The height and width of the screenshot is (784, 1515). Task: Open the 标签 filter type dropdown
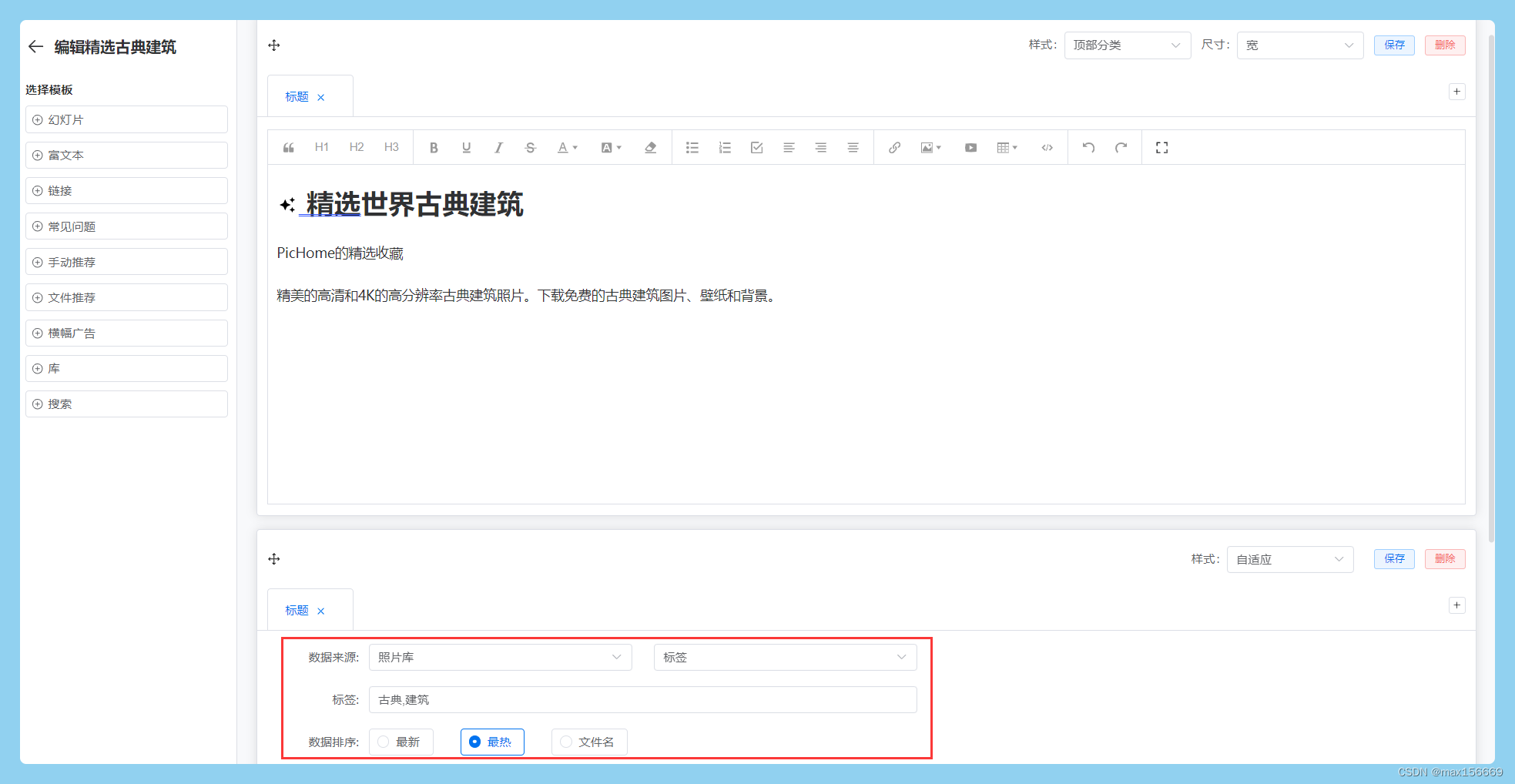pyautogui.click(x=785, y=658)
